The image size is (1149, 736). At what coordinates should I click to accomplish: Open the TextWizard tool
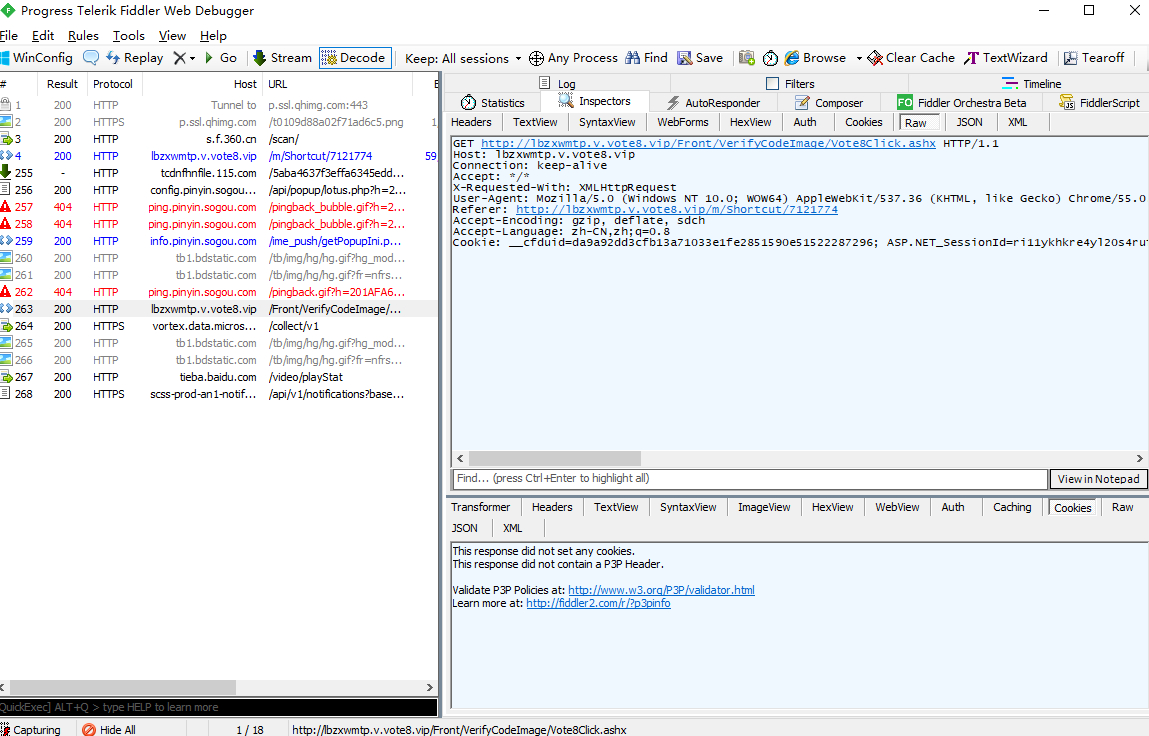[1005, 58]
